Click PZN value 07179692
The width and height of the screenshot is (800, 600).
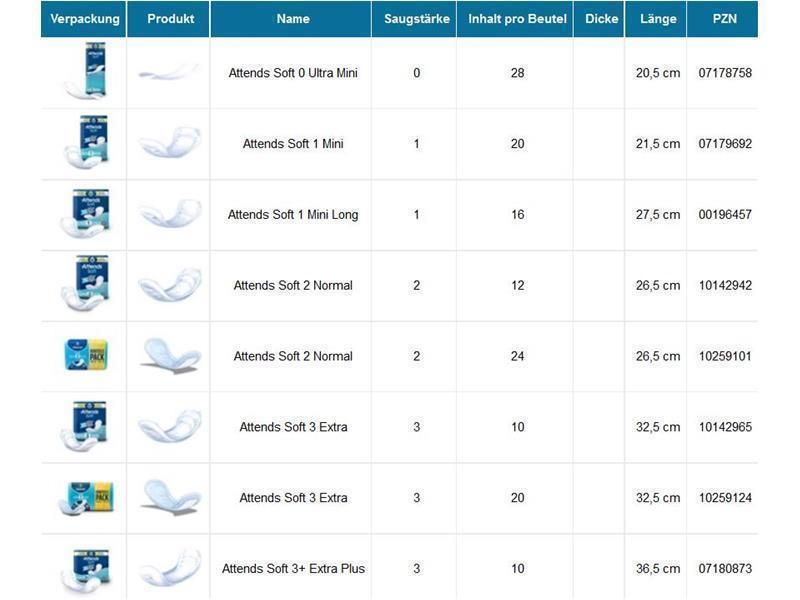click(x=725, y=144)
